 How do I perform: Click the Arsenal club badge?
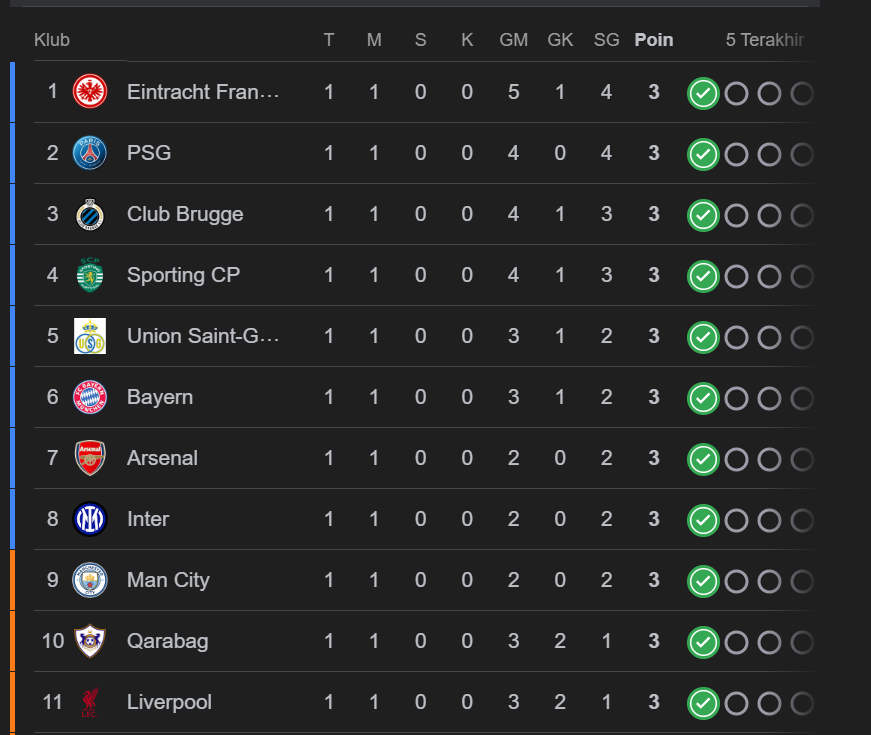pos(90,458)
